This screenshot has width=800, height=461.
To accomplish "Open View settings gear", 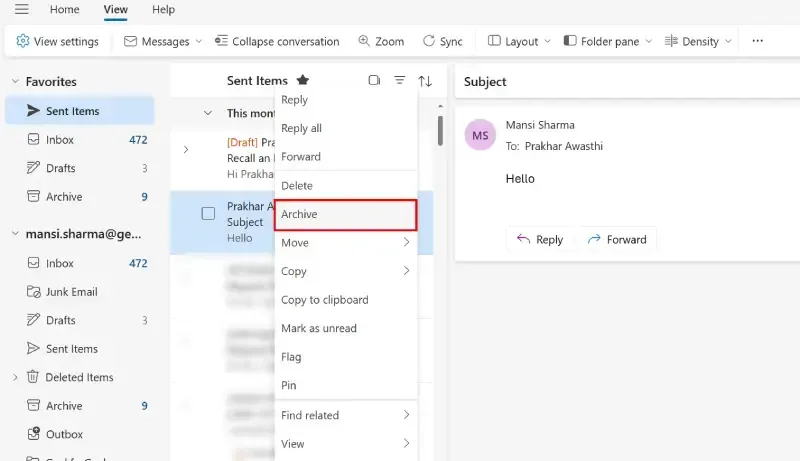I will [22, 41].
